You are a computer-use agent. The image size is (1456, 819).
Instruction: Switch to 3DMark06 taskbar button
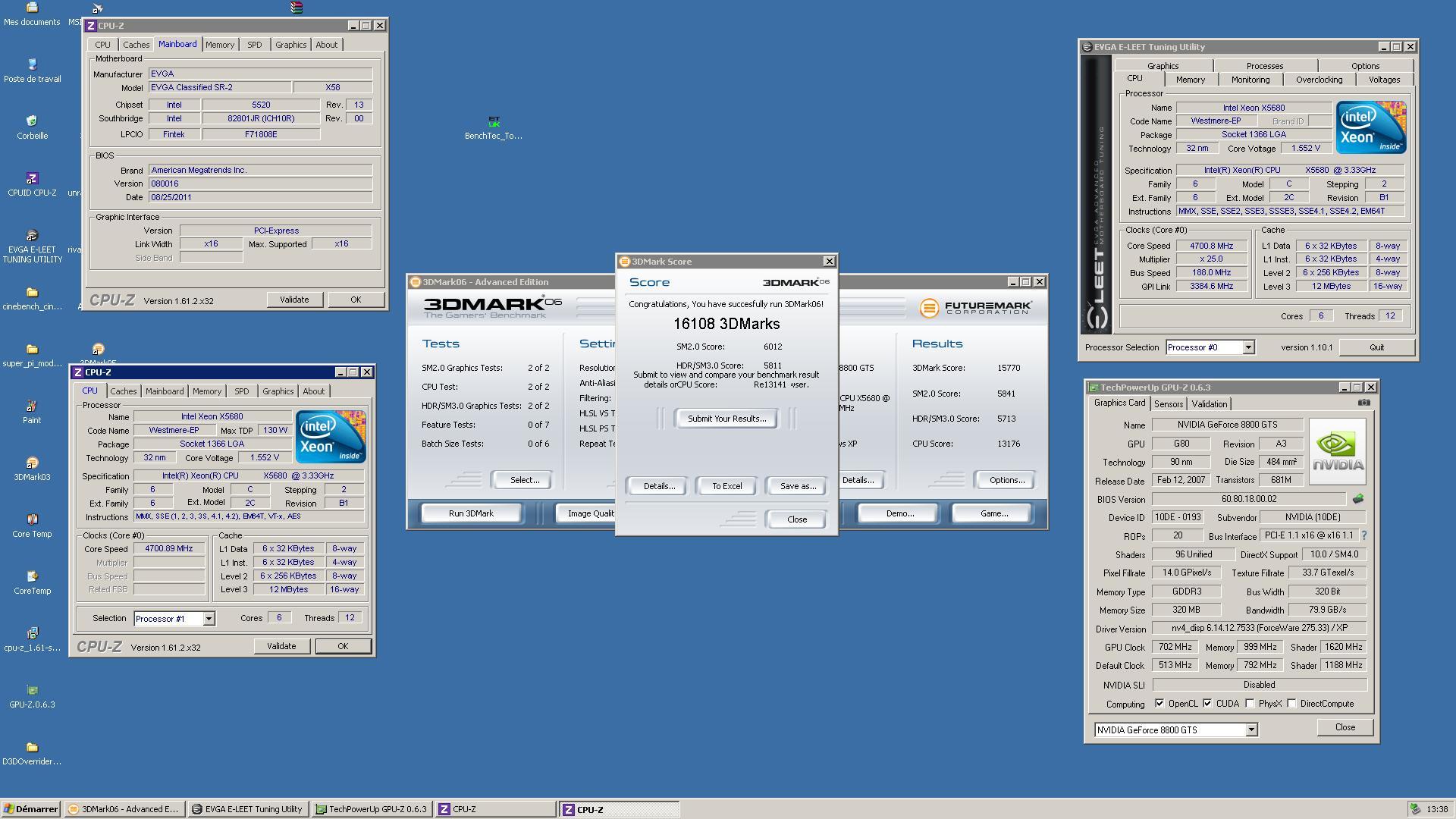(x=124, y=809)
